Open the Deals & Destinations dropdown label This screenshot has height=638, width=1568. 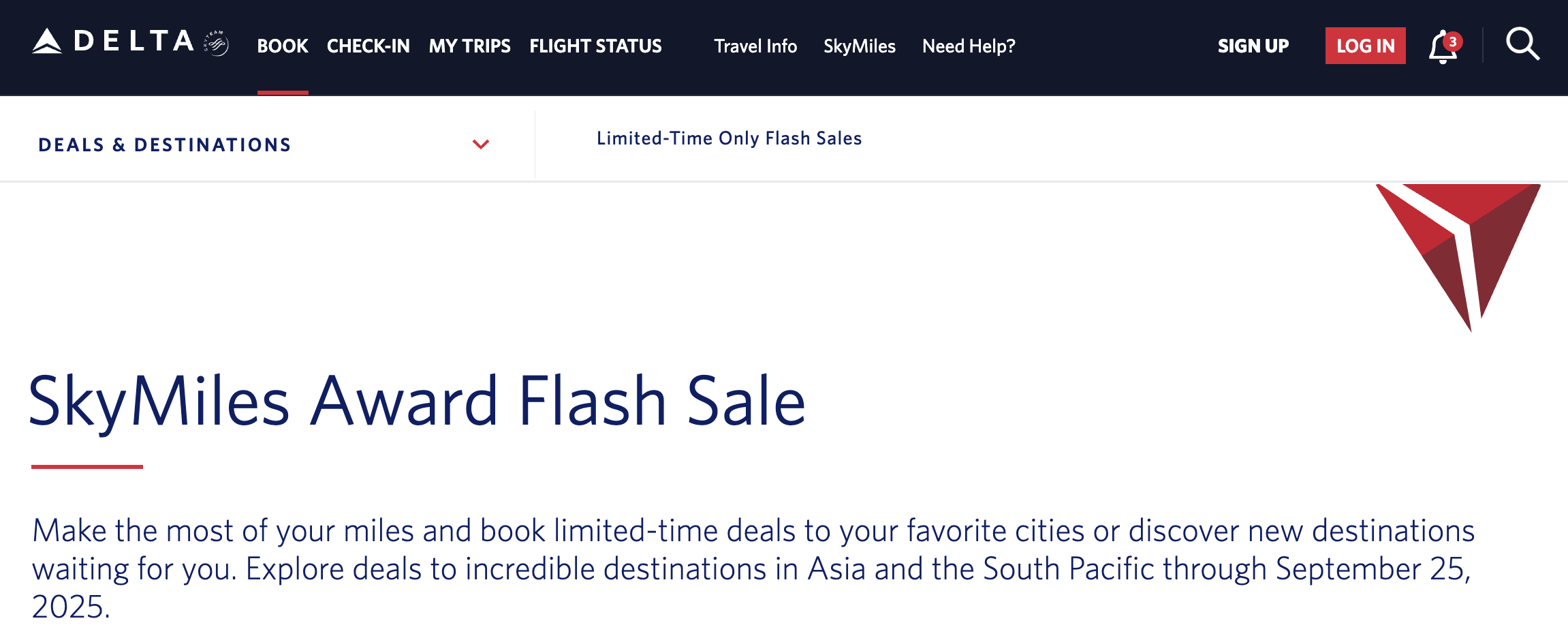(165, 145)
